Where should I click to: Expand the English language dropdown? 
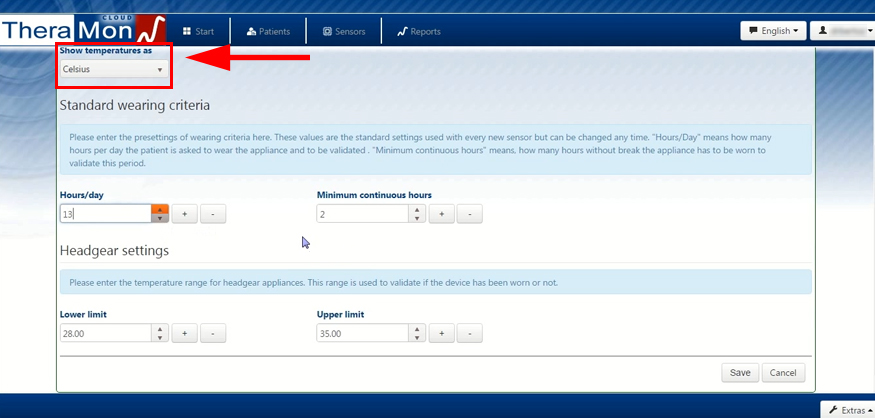[x=773, y=31]
